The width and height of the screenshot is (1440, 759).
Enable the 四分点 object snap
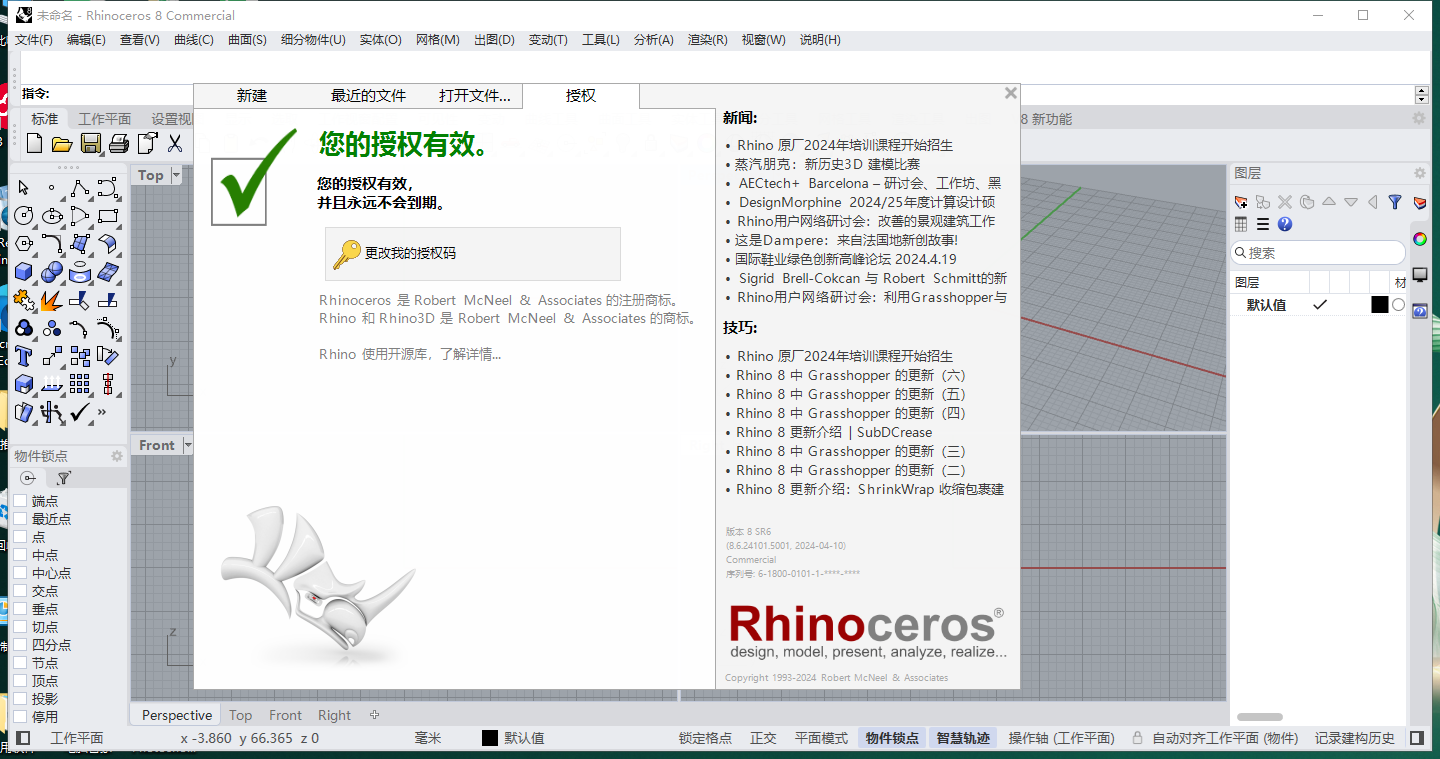19,645
